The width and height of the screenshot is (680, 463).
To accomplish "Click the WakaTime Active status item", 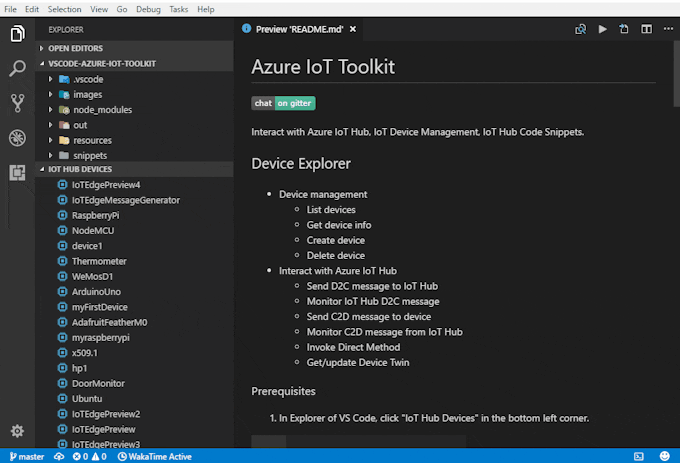I will (154, 456).
